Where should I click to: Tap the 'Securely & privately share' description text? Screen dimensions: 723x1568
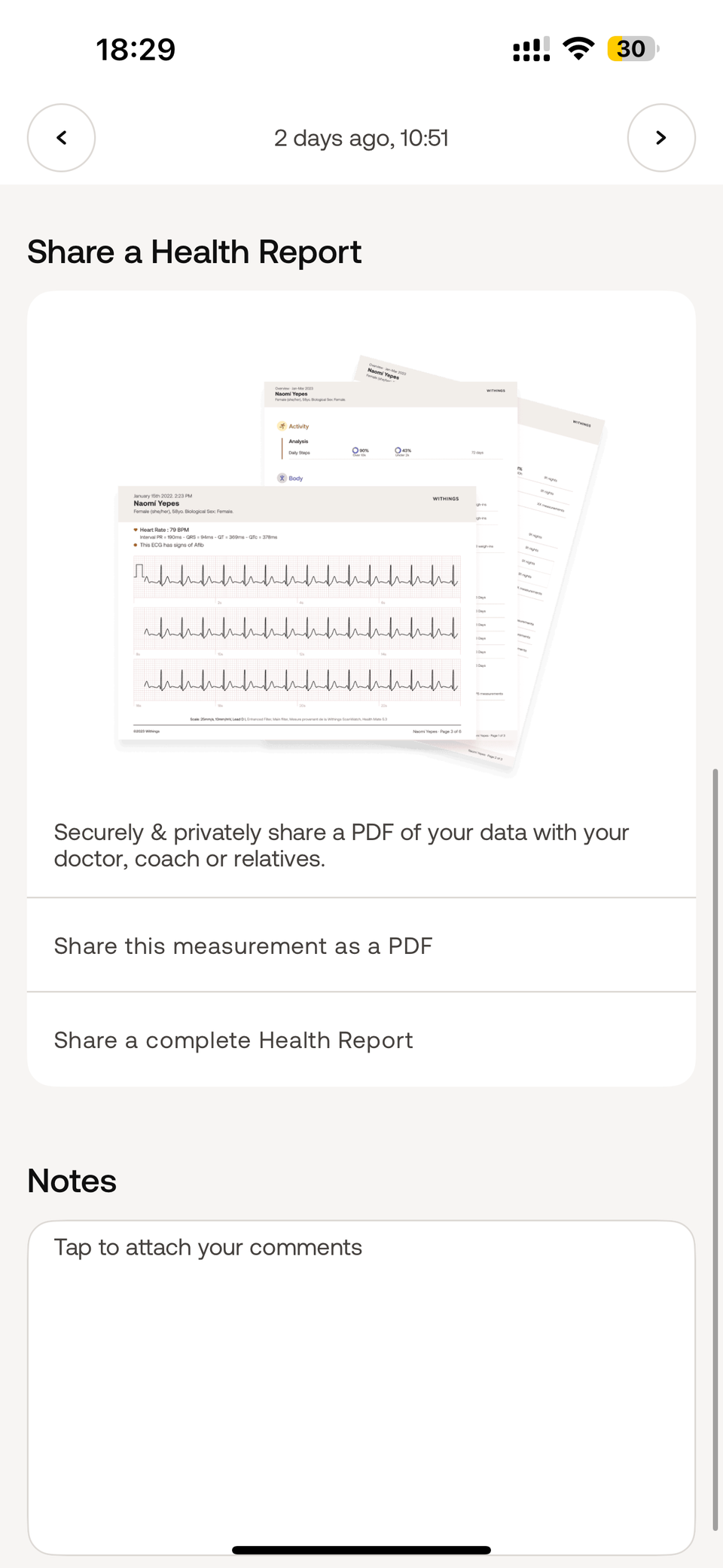point(341,845)
